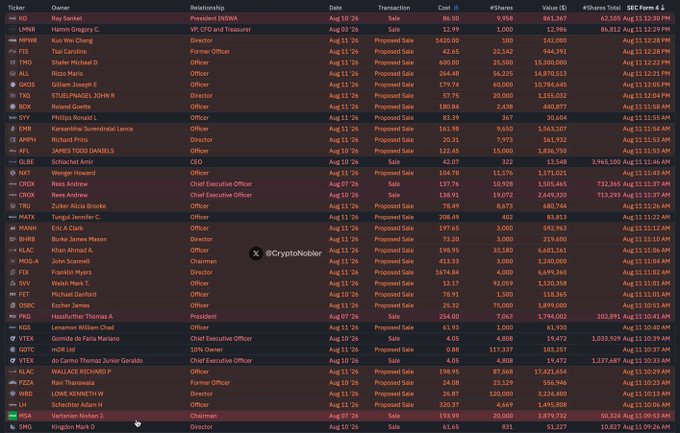Click the ALL company logo icon

pyautogui.click(x=13, y=74)
